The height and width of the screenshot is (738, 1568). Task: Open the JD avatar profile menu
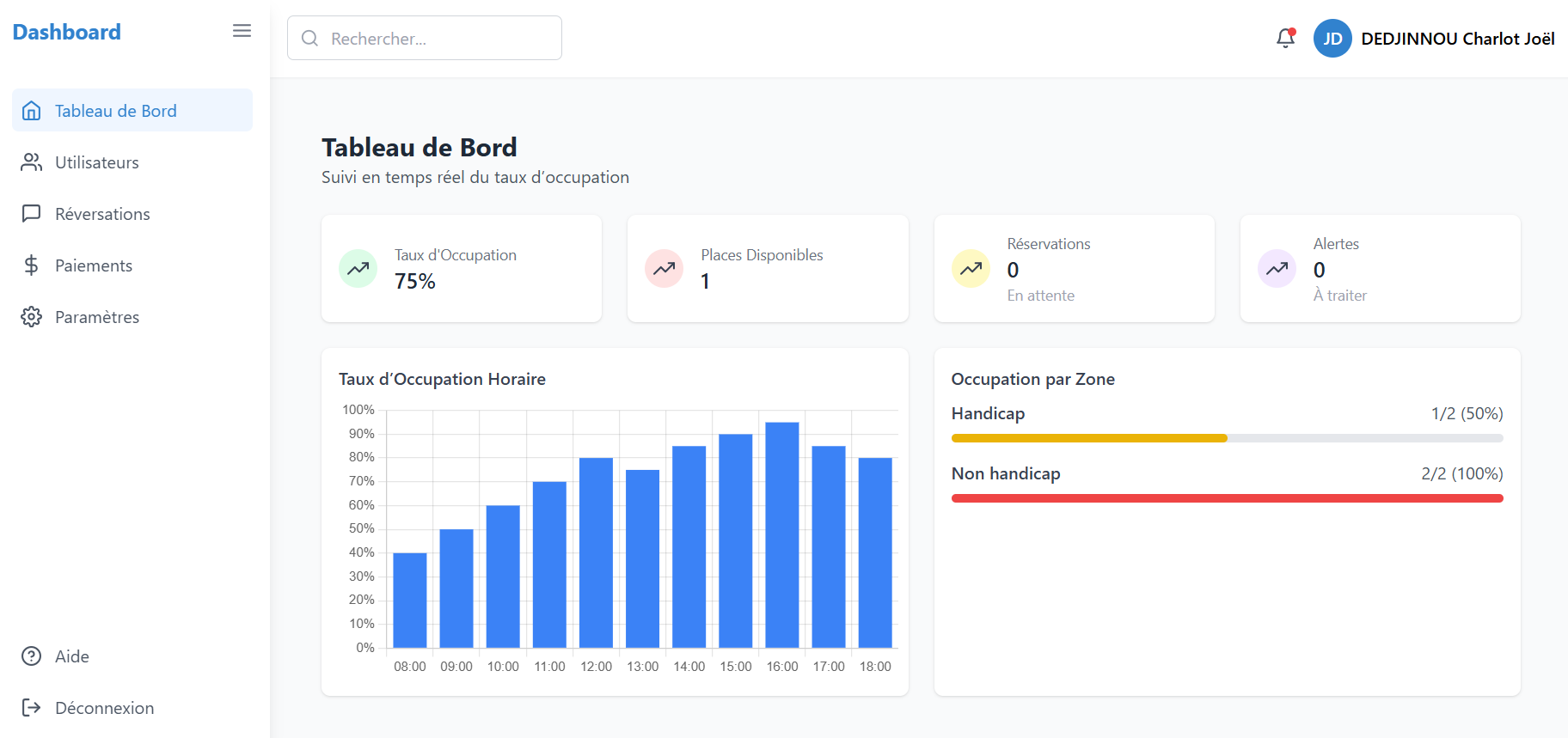(x=1332, y=38)
